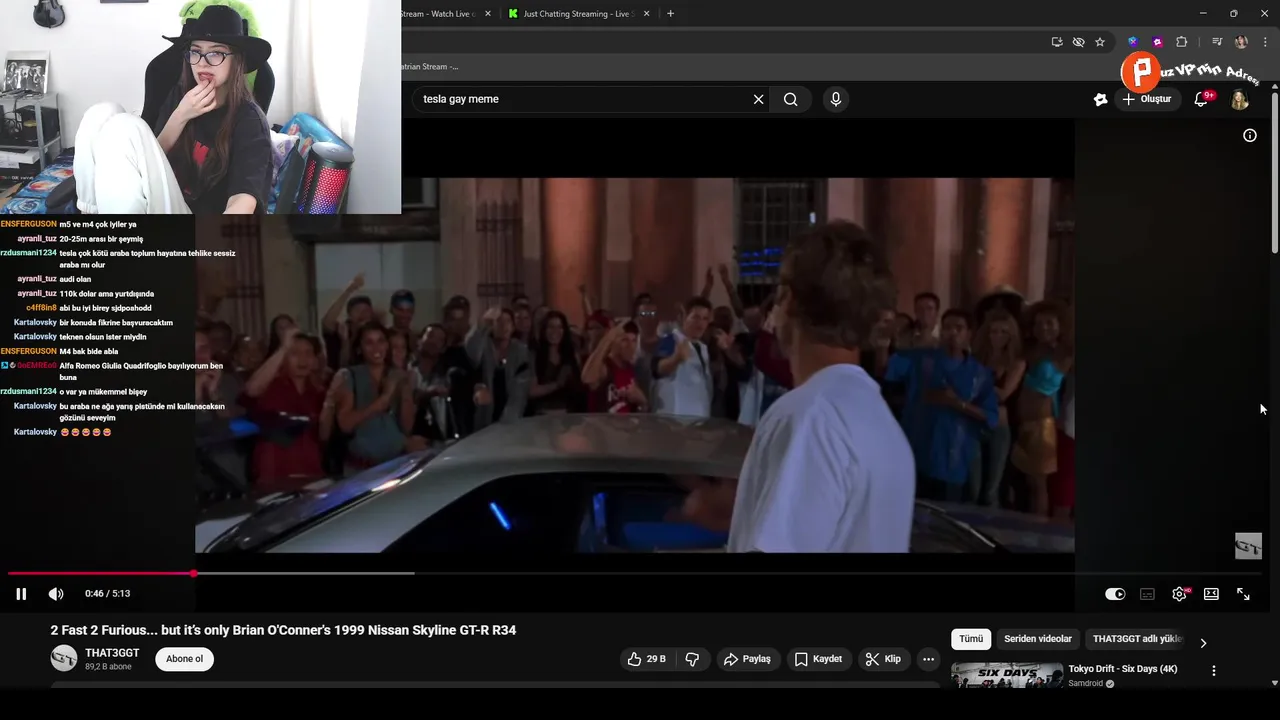This screenshot has width=1280, height=720.
Task: Close the 'Stream - Watch Live' tab
Action: coord(488,14)
